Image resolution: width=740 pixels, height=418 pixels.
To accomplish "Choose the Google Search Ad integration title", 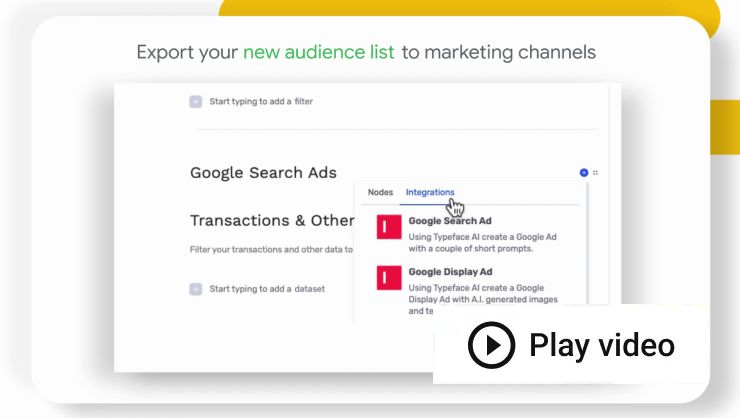I will pos(450,221).
